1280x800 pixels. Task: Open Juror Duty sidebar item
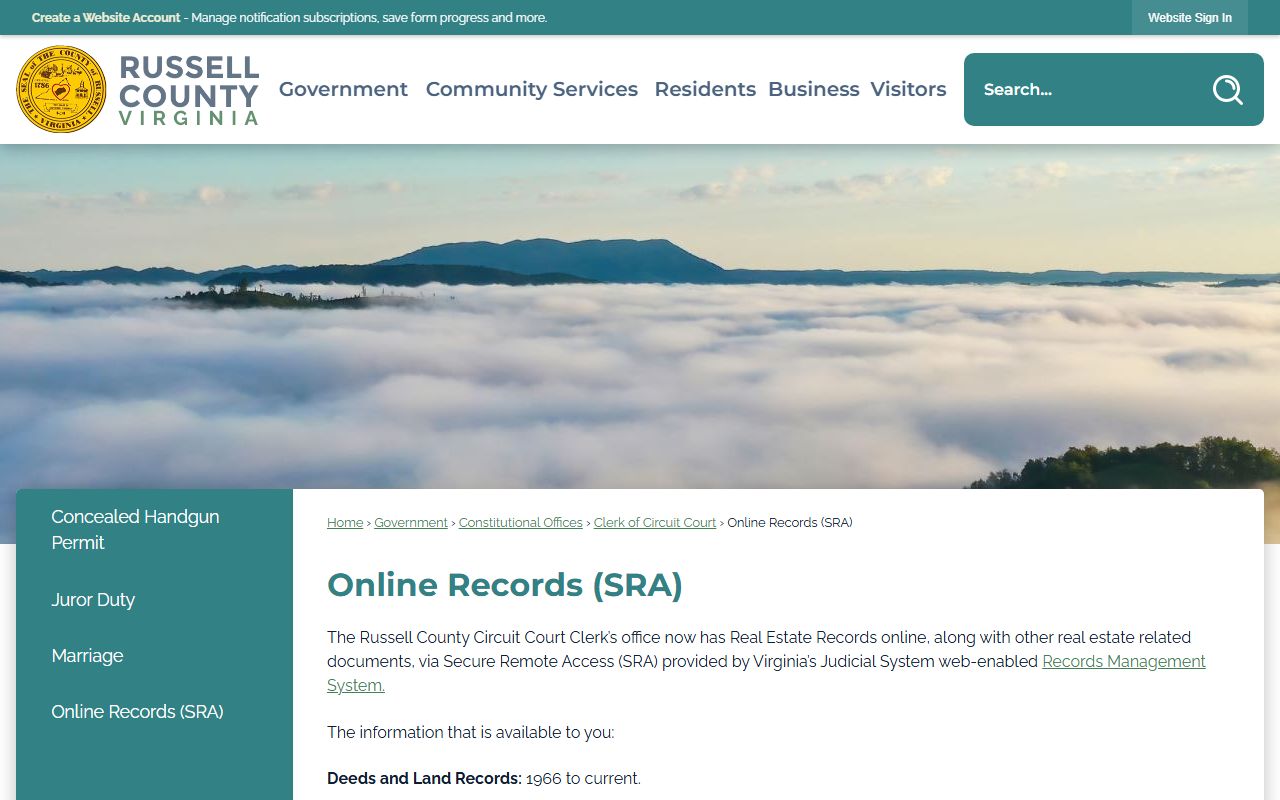[154, 600]
